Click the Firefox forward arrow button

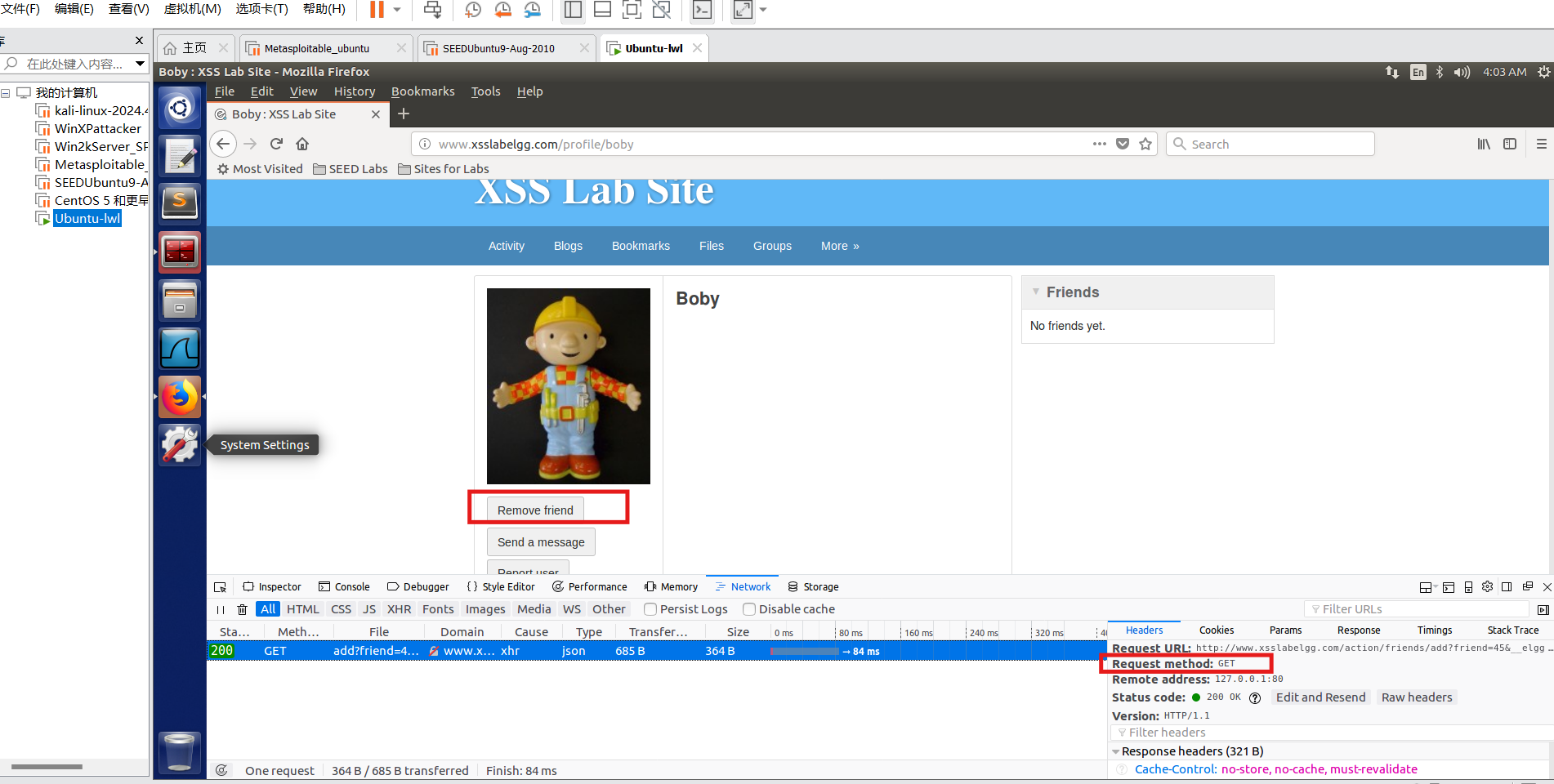(x=250, y=144)
